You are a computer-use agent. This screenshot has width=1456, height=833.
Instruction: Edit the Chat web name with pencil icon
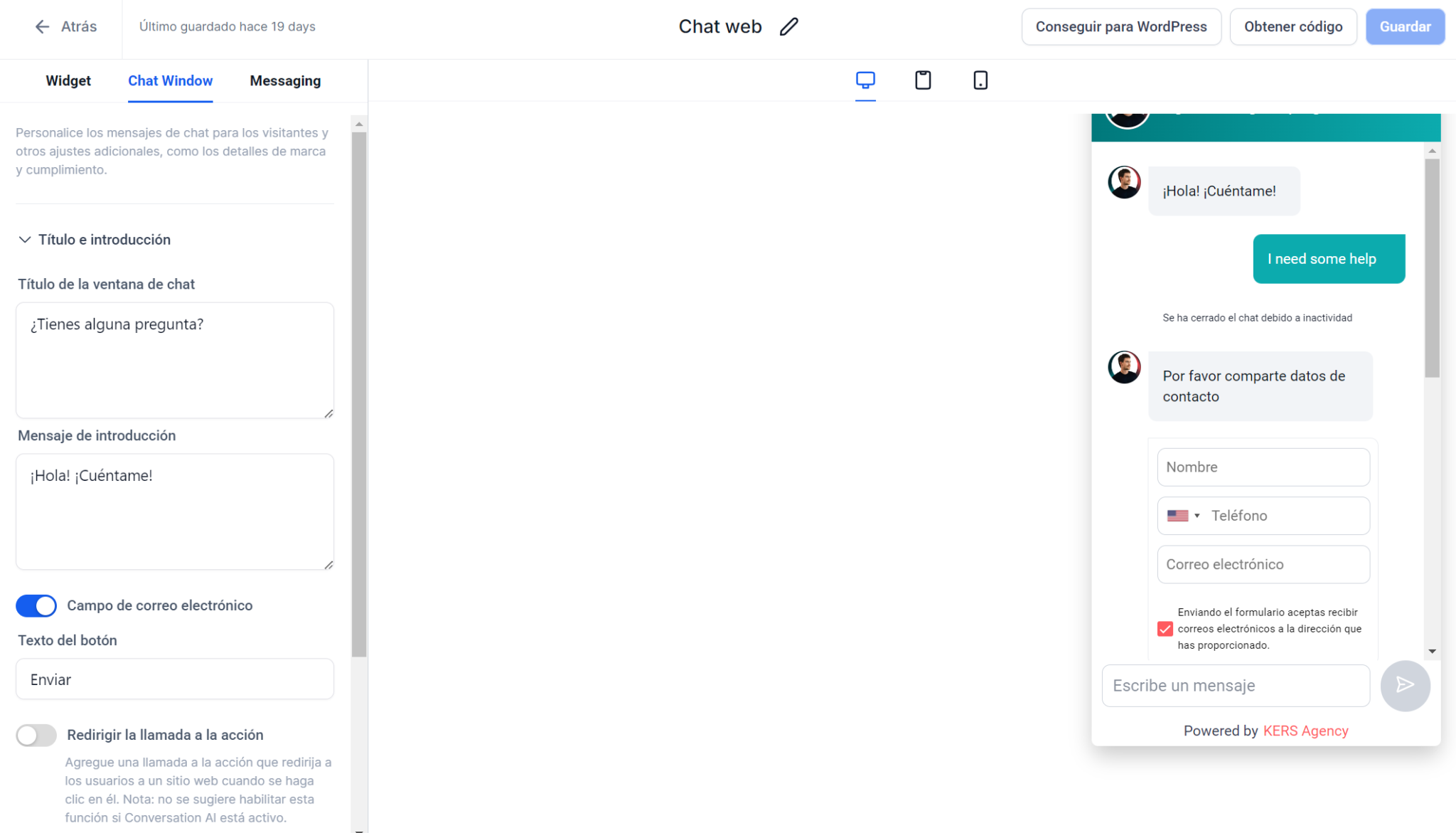click(x=788, y=27)
